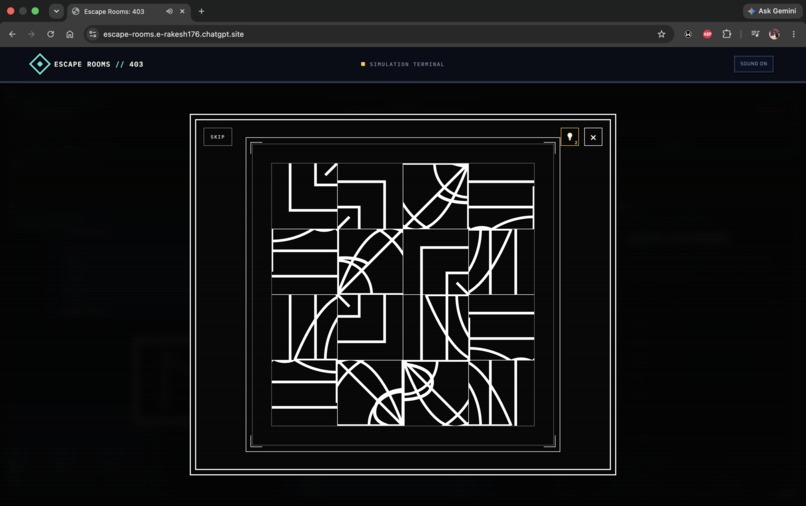Reload the page

coord(50,34)
